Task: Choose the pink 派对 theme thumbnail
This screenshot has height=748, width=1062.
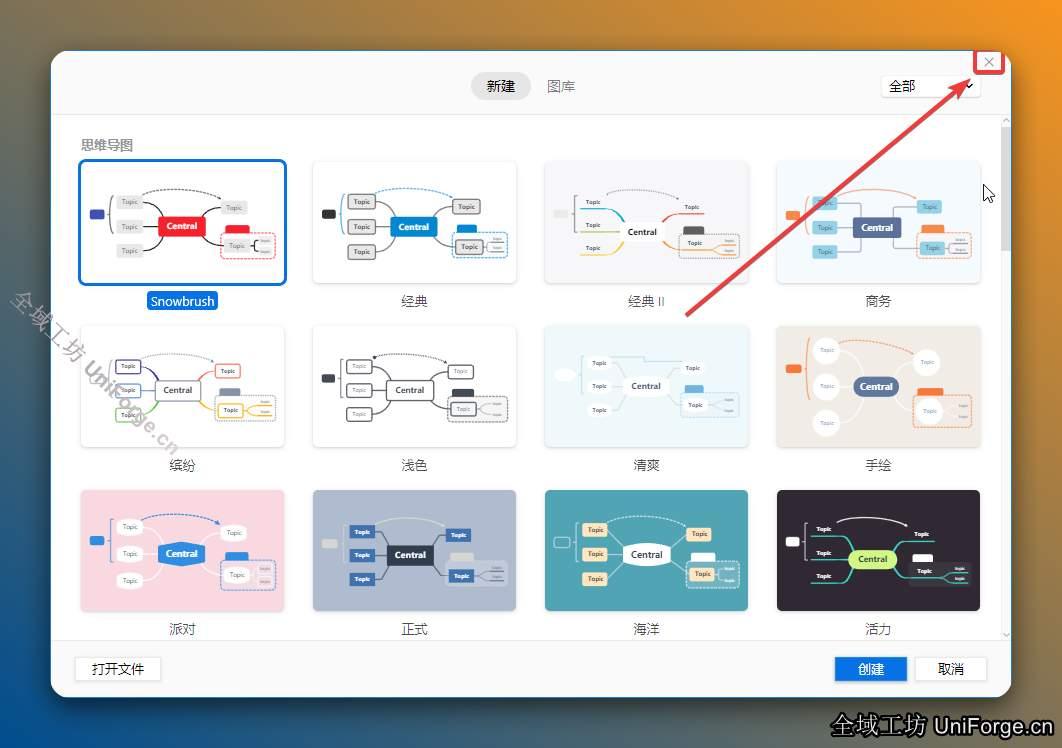Action: tap(182, 550)
